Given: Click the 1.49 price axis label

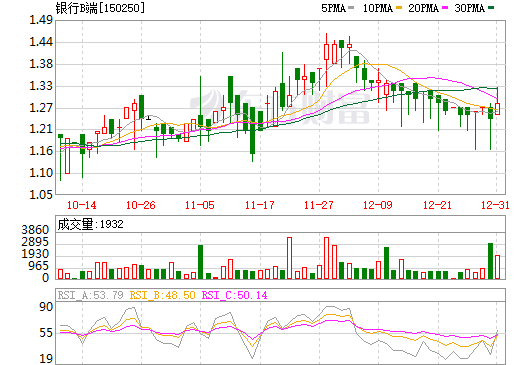Looking at the screenshot, I should tap(41, 20).
